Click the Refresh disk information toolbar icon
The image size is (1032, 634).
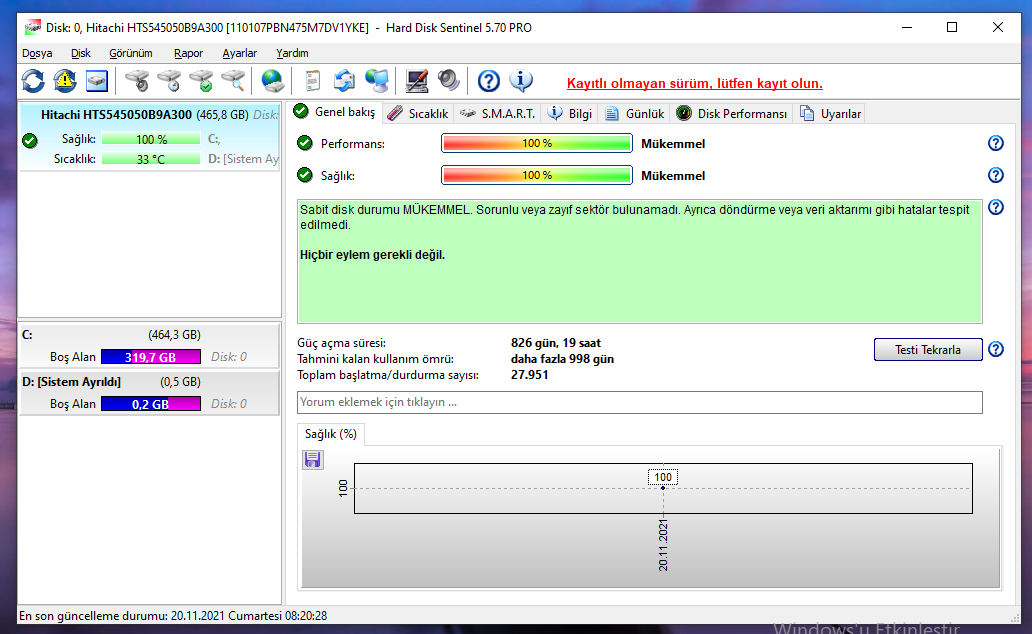click(x=33, y=81)
